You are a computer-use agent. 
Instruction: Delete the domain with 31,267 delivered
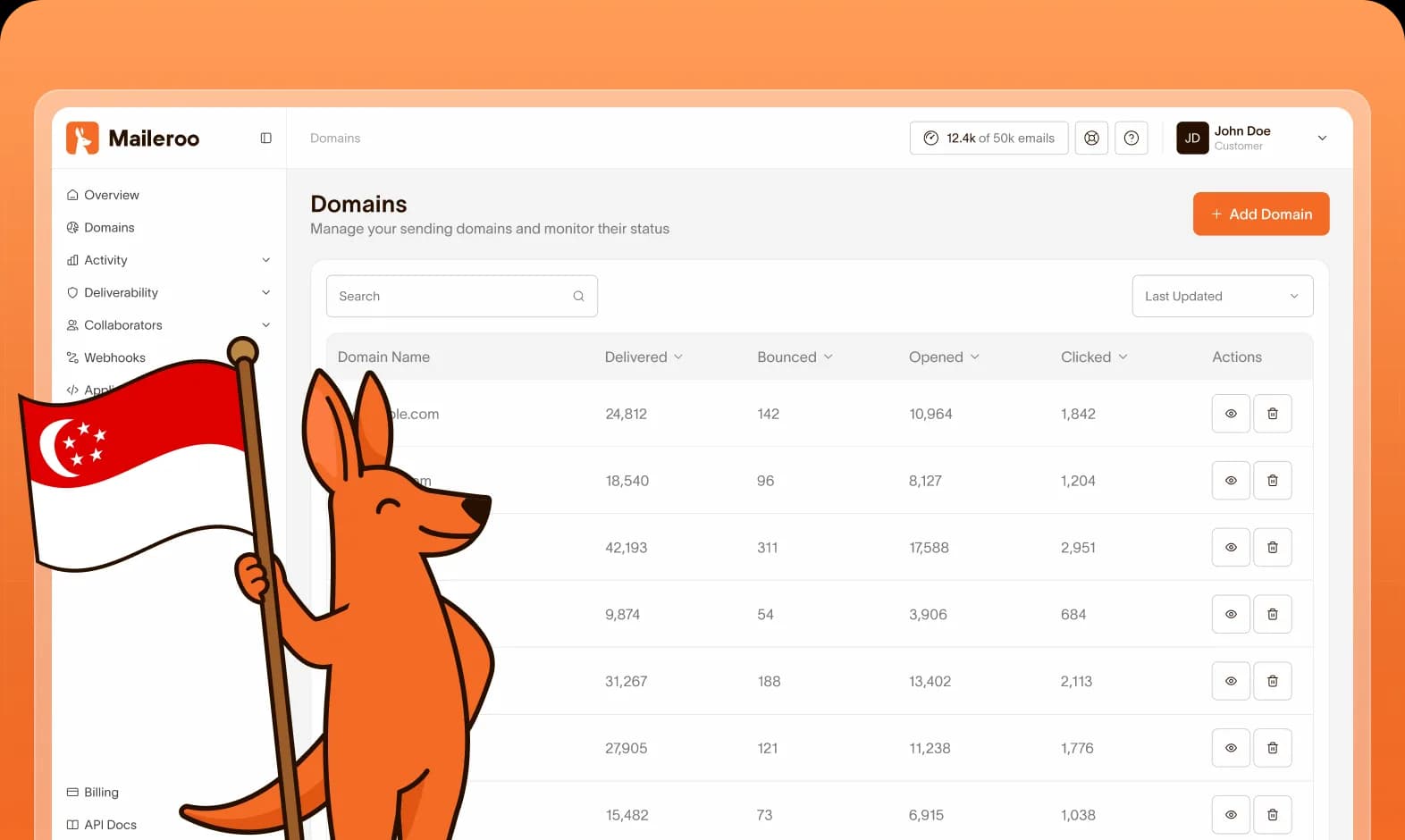1273,681
